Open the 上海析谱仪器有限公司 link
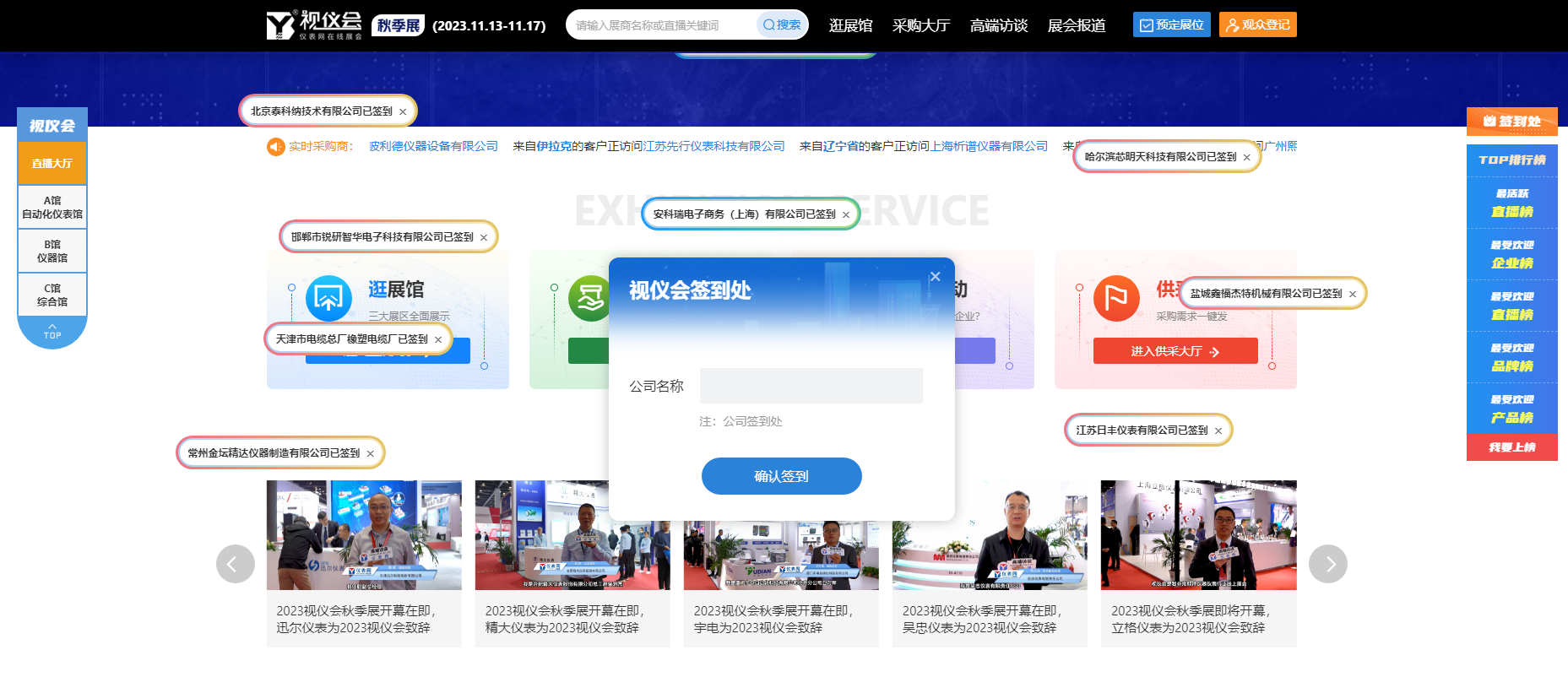Image resolution: width=1568 pixels, height=677 pixels. 989,146
